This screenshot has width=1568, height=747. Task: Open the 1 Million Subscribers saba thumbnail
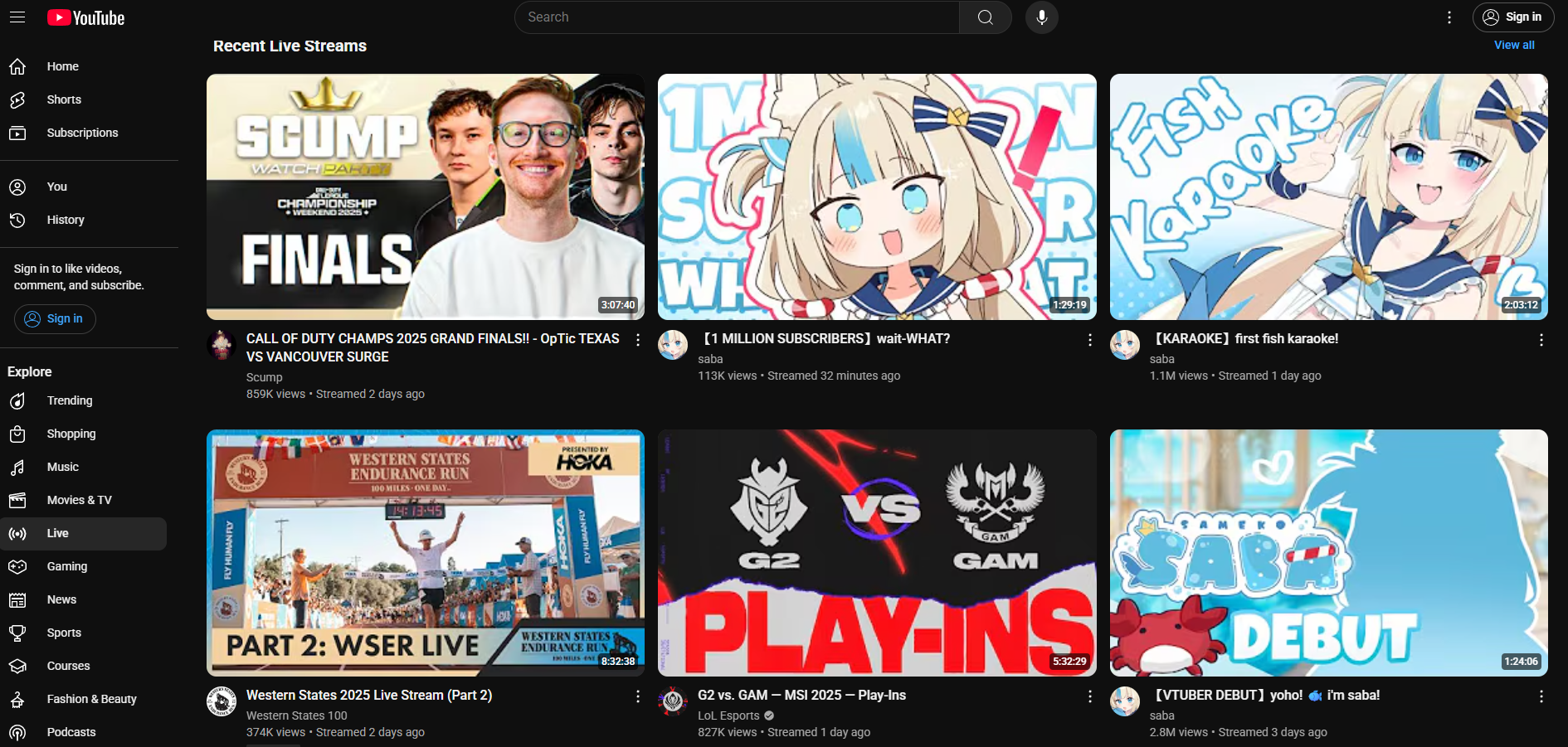877,196
